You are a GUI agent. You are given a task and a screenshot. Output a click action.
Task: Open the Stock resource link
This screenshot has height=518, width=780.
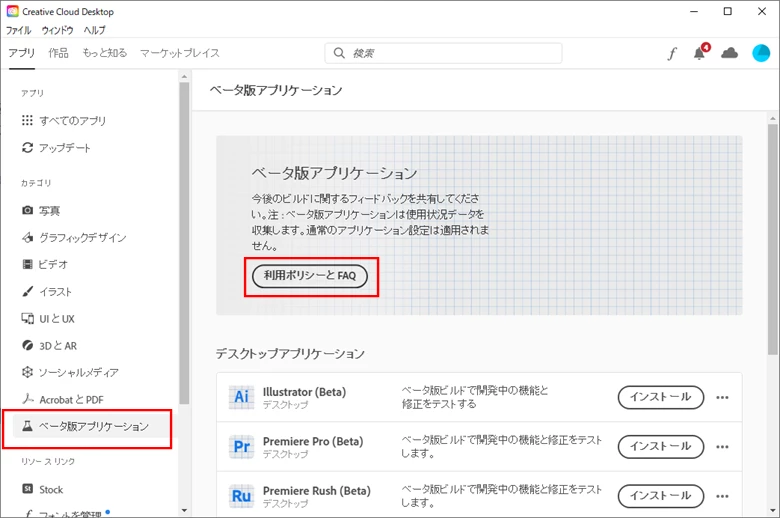click(x=51, y=490)
